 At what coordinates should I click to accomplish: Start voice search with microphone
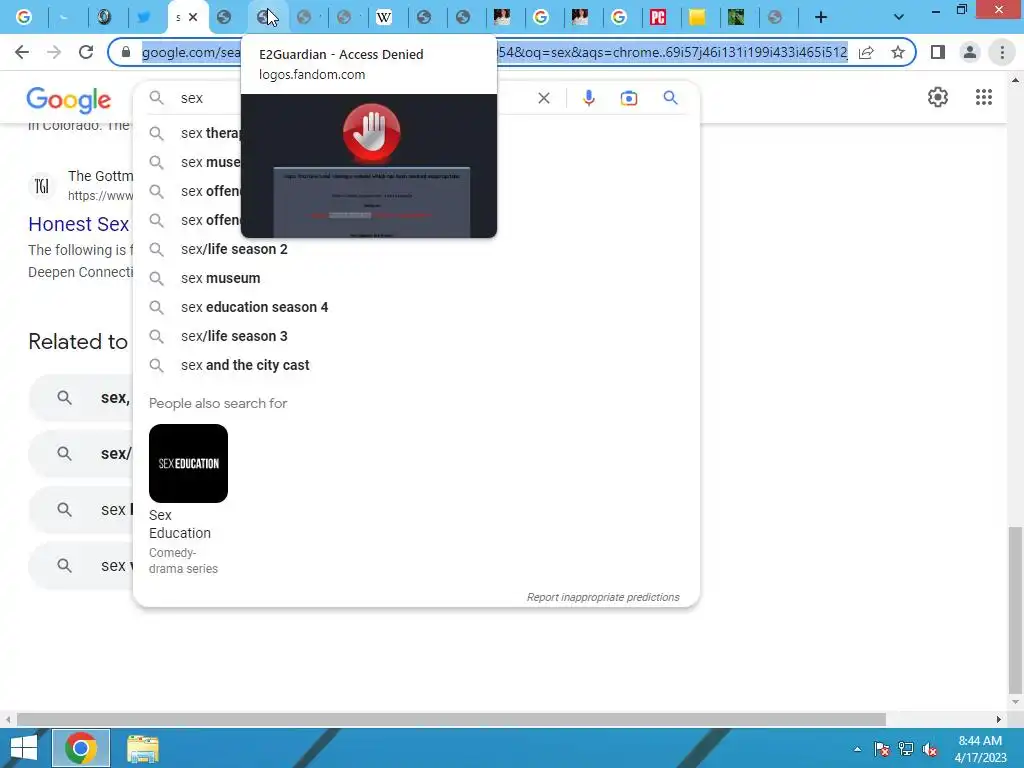(588, 98)
